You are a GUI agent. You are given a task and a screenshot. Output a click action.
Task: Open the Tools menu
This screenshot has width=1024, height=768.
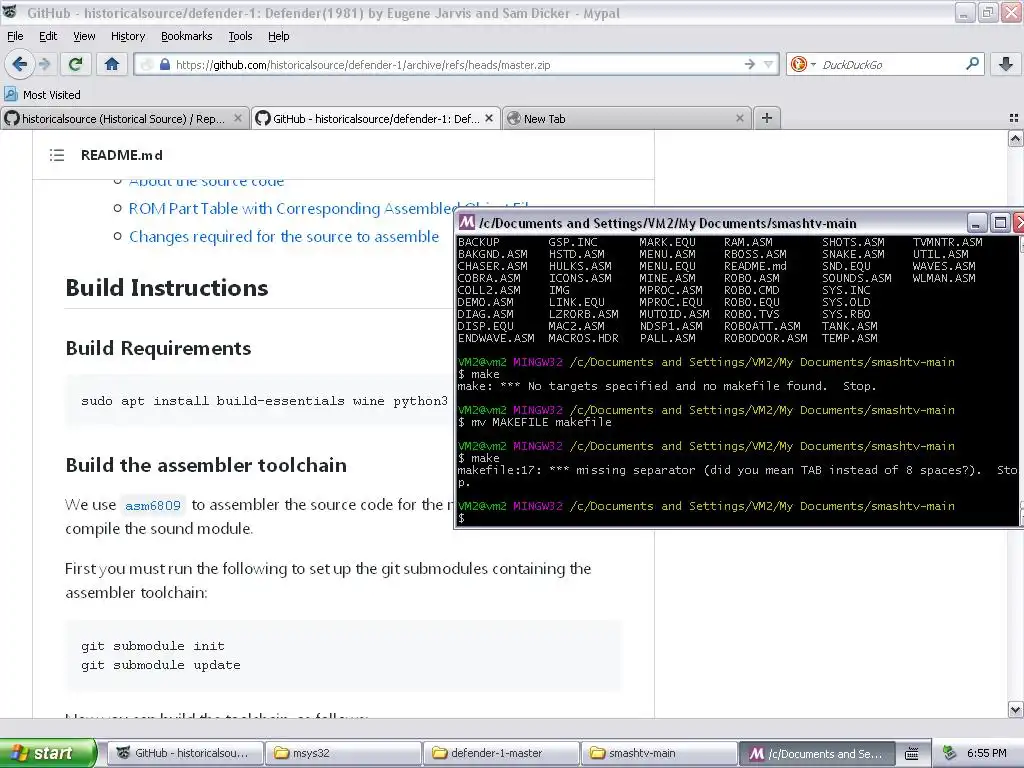240,36
